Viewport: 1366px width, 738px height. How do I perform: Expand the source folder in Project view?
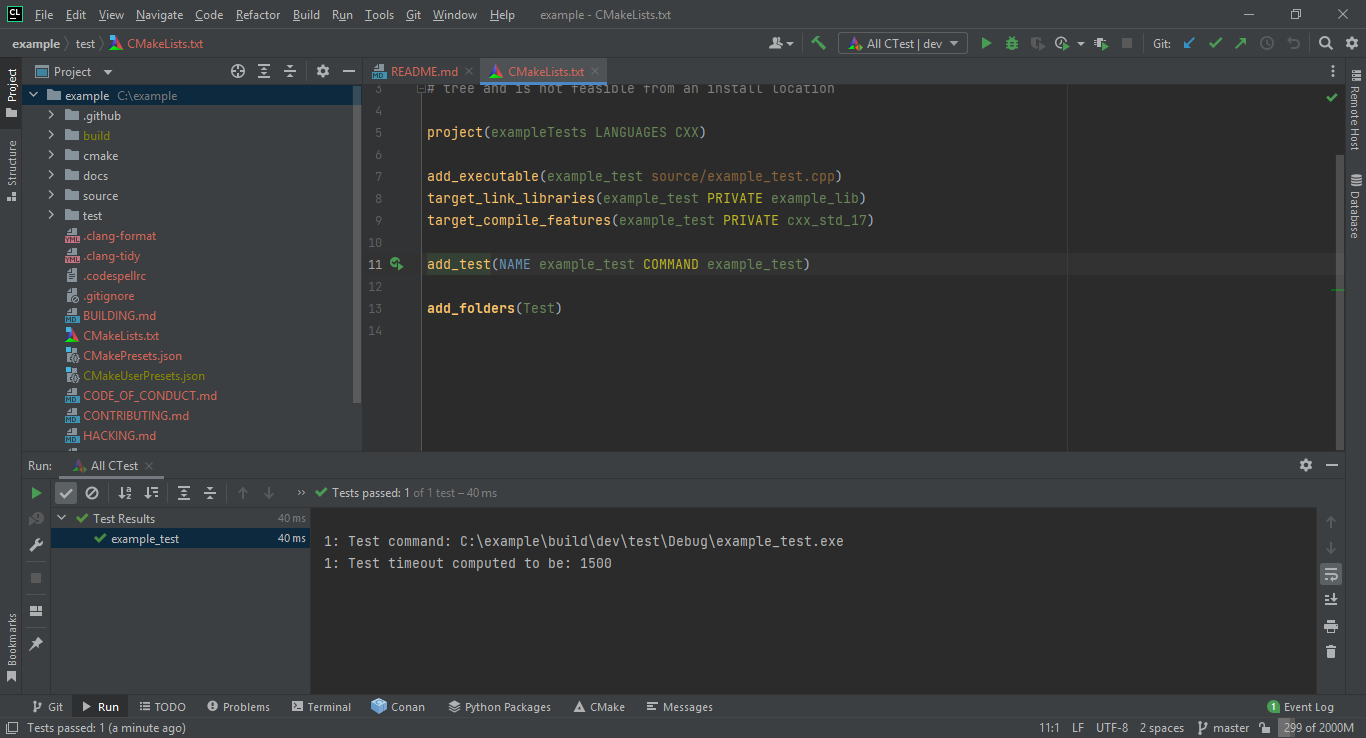click(50, 195)
